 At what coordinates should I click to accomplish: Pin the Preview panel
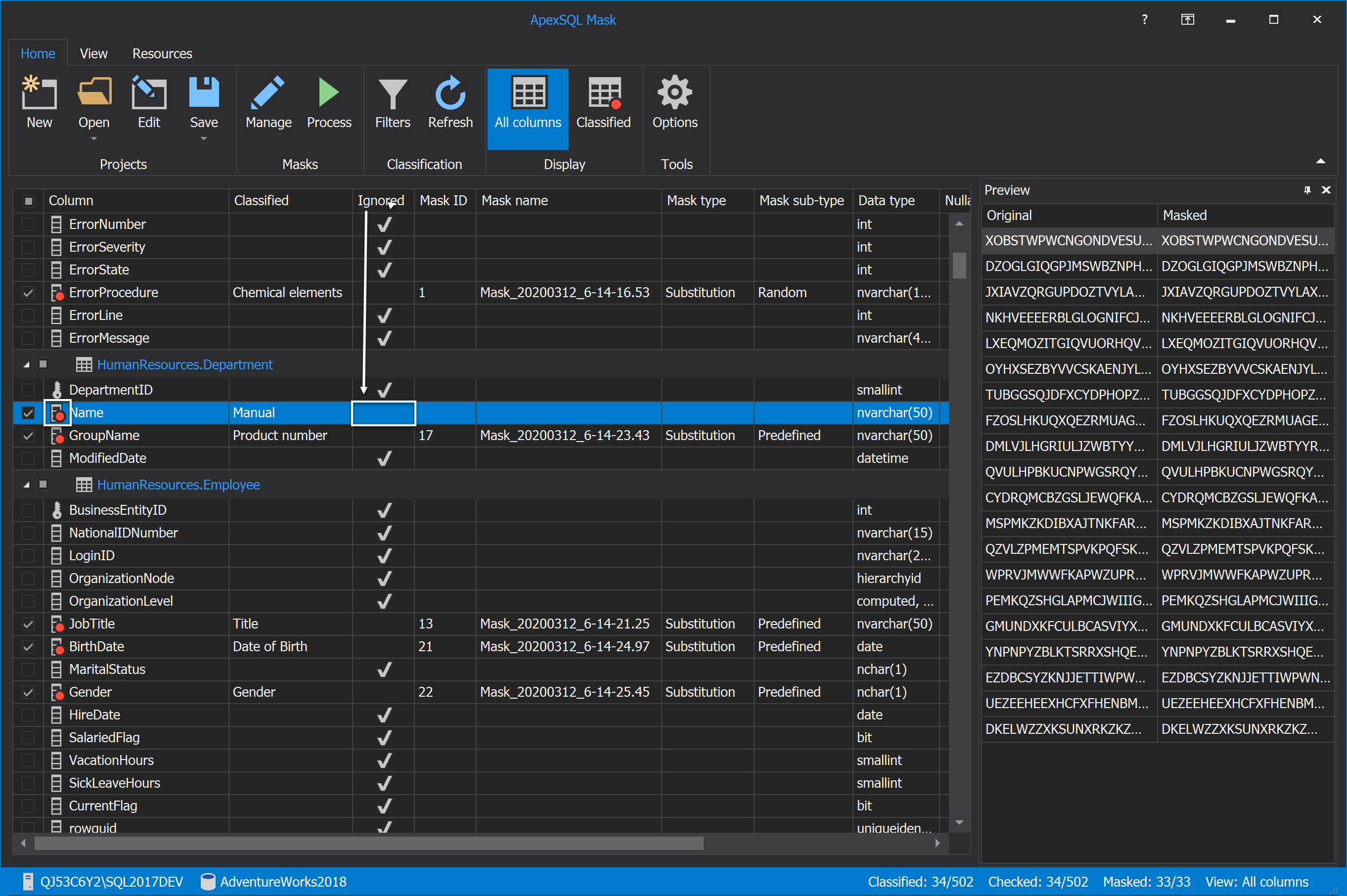coord(1307,190)
